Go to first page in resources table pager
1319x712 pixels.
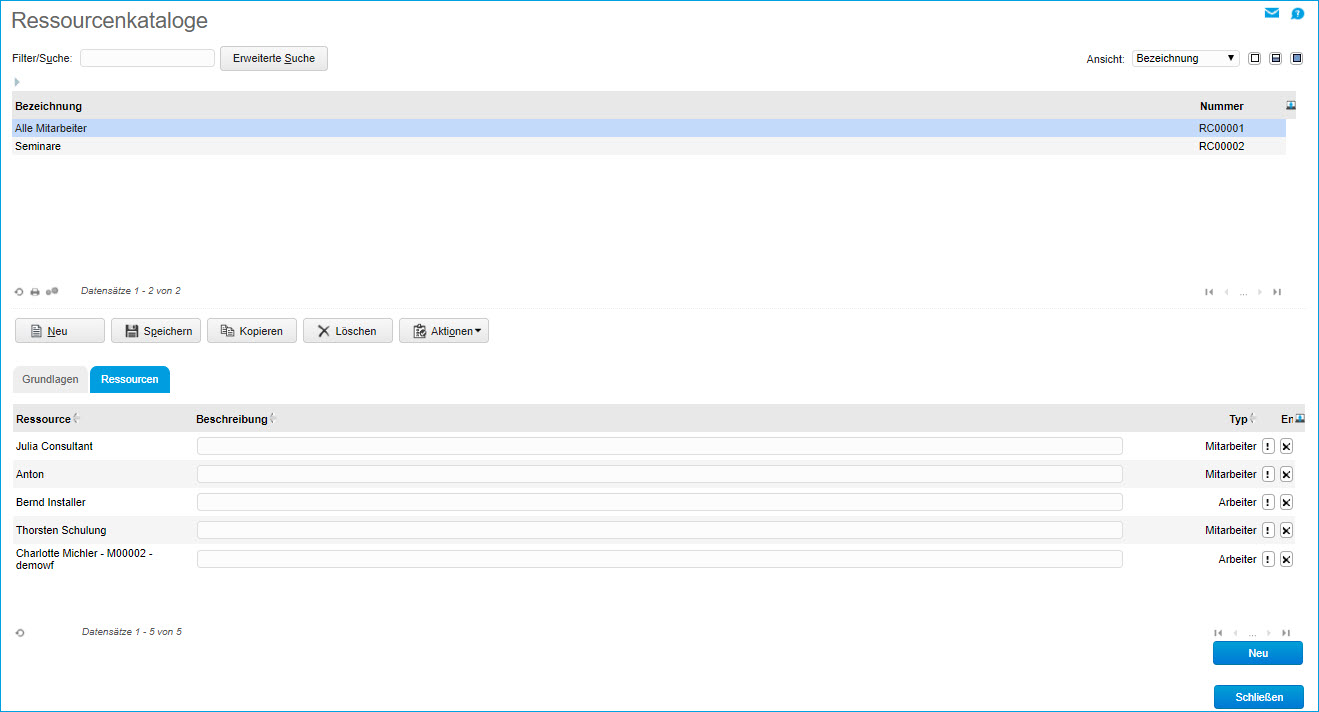[1218, 633]
